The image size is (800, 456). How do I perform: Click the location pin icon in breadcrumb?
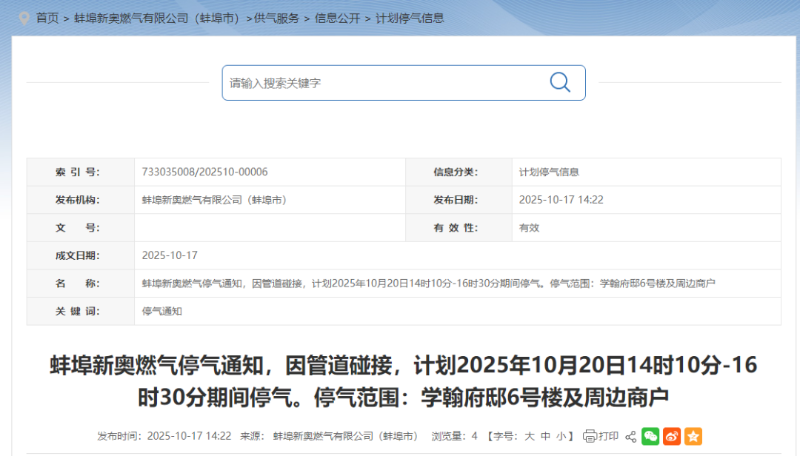point(24,17)
